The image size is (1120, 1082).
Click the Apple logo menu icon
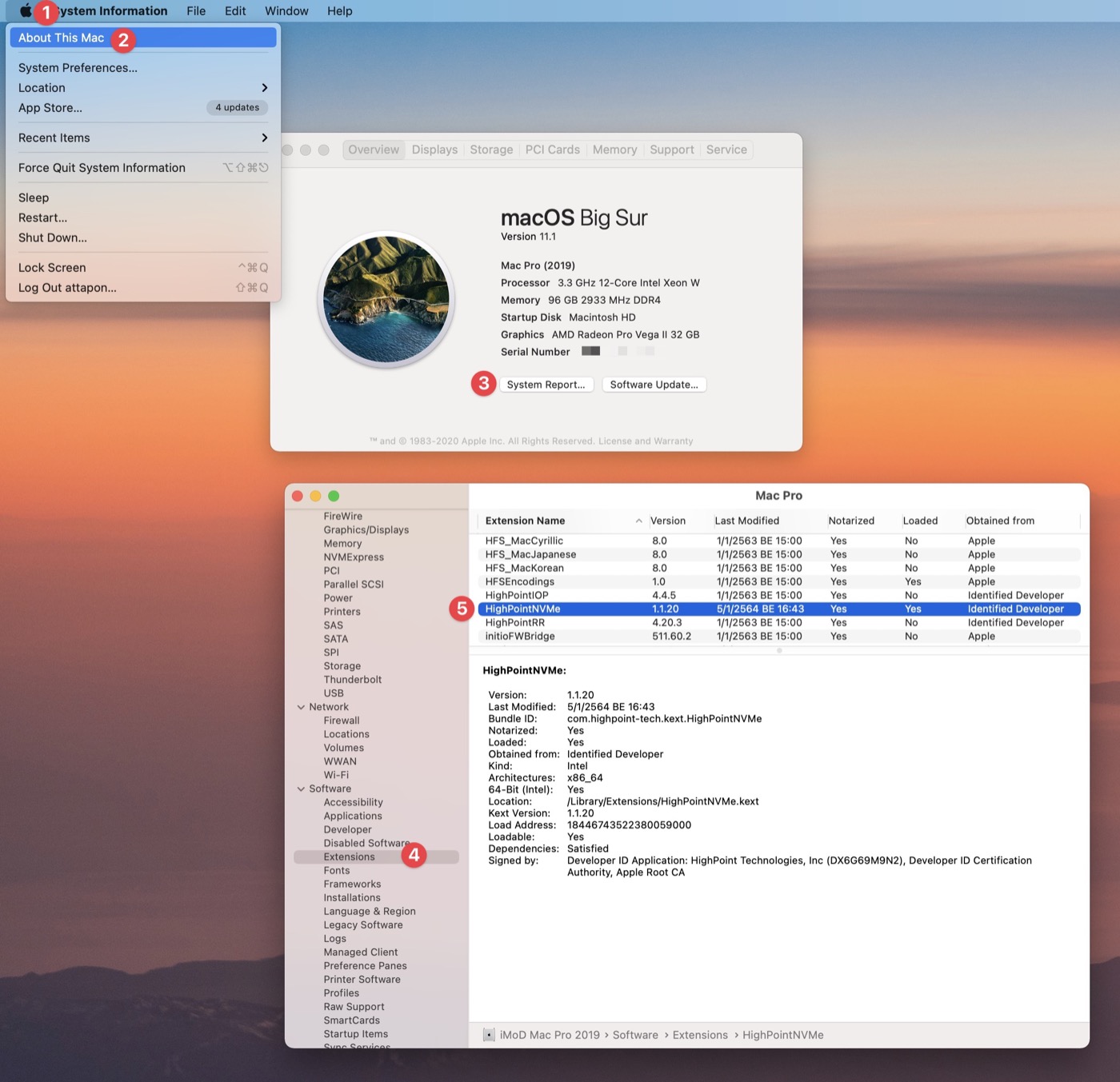click(26, 10)
